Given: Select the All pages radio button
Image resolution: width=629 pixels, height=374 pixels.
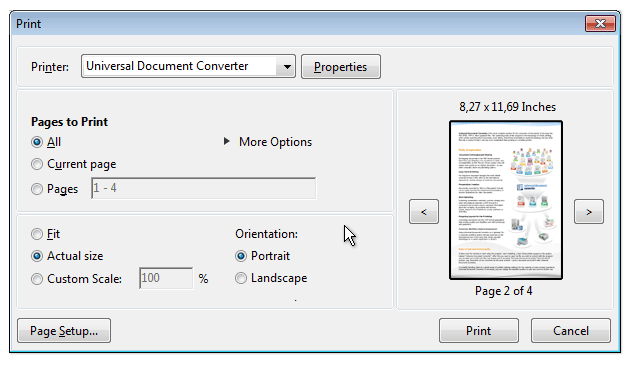Looking at the screenshot, I should click(37, 142).
